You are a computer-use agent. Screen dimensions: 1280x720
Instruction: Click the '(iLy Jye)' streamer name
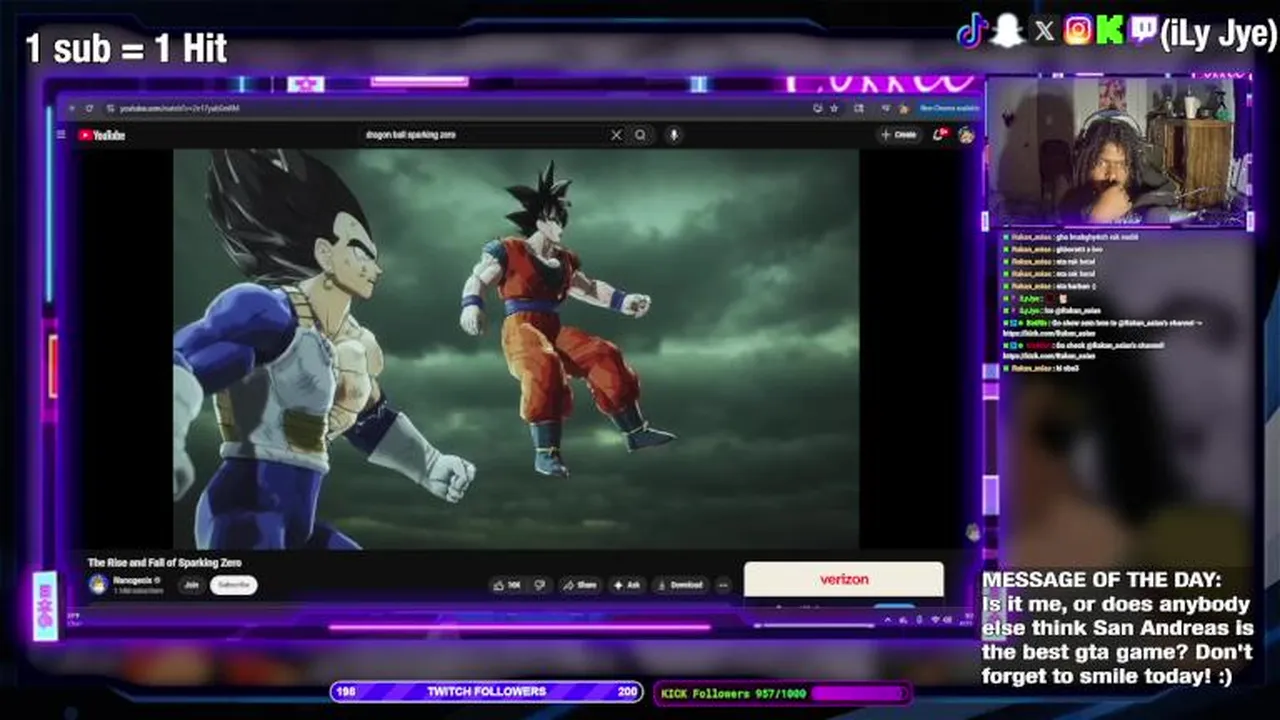[1218, 33]
